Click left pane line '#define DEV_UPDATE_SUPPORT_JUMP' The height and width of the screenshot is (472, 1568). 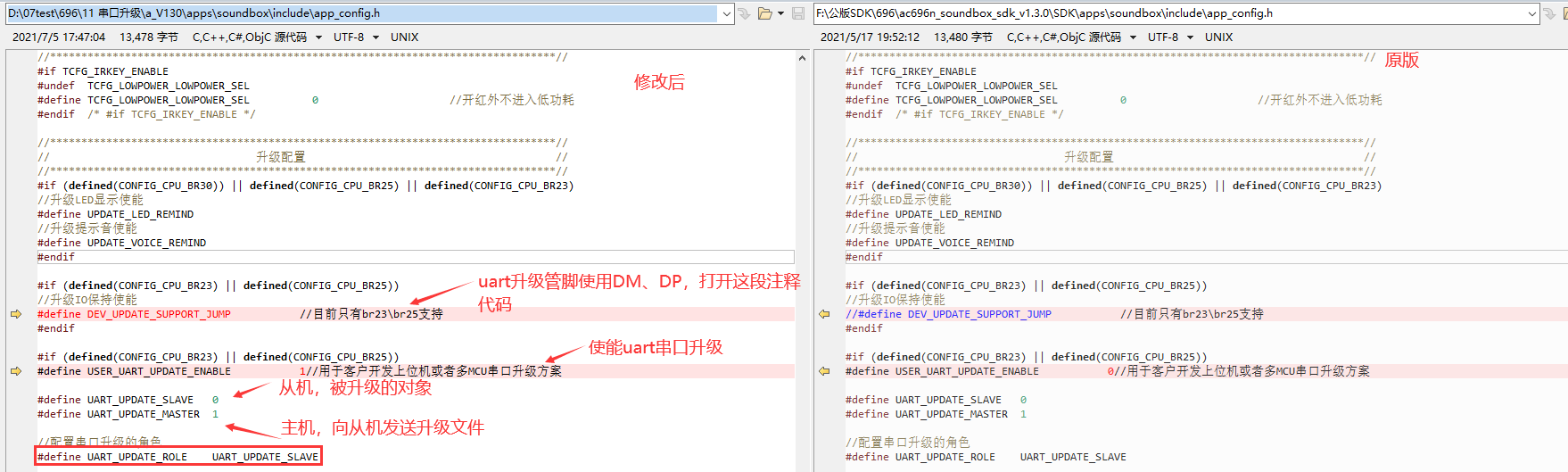(134, 314)
